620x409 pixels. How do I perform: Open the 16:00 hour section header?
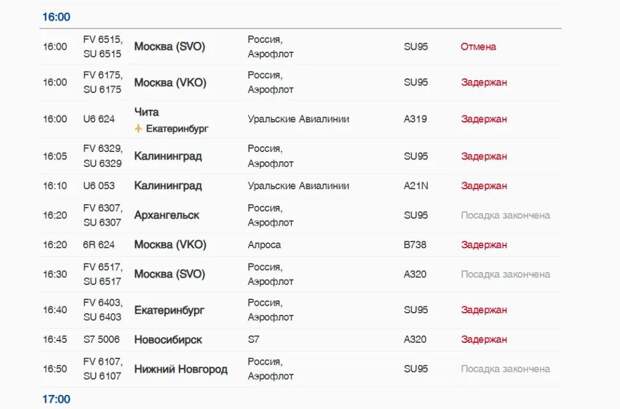pos(56,17)
